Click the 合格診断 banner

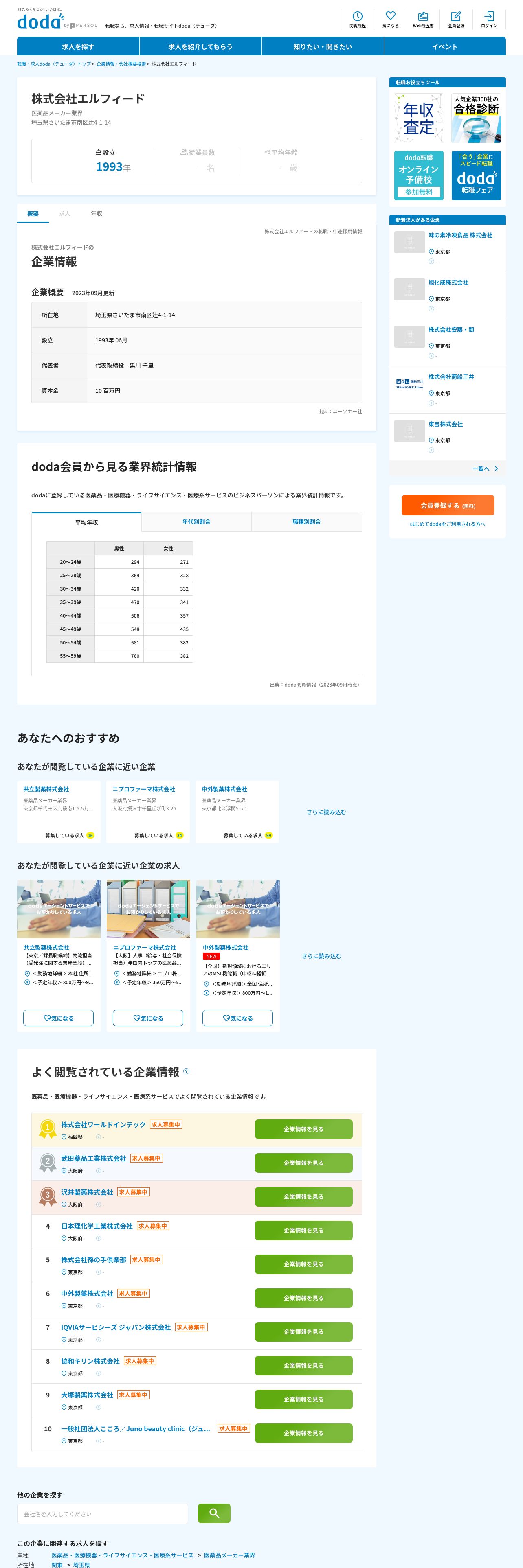pyautogui.click(x=476, y=118)
